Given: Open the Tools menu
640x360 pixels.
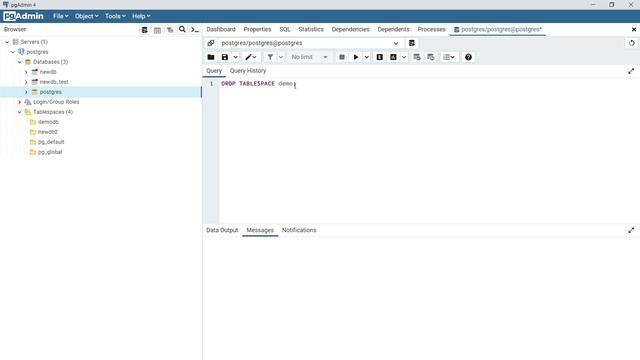Looking at the screenshot, I should tap(115, 16).
